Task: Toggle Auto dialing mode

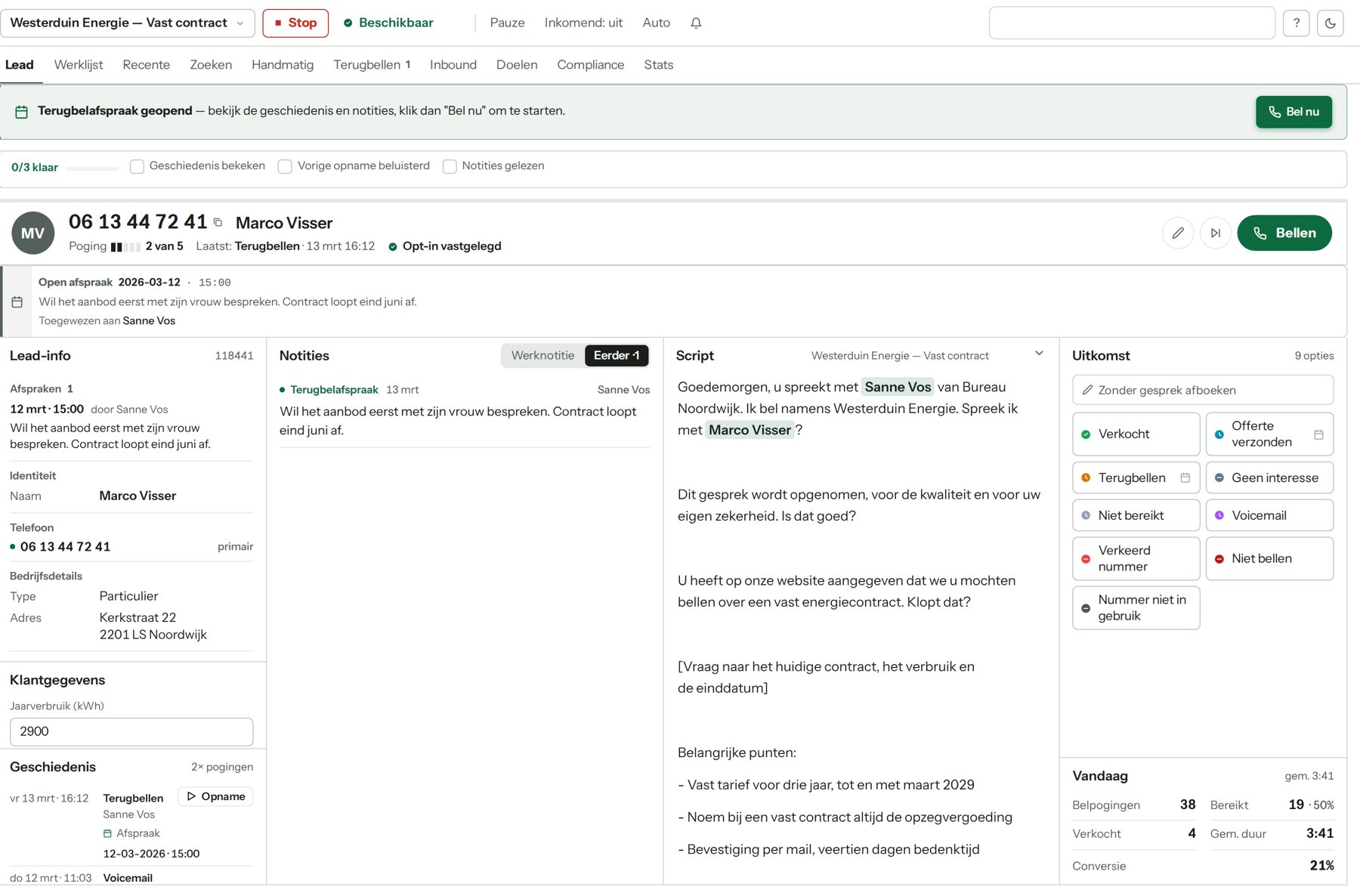Action: click(656, 23)
